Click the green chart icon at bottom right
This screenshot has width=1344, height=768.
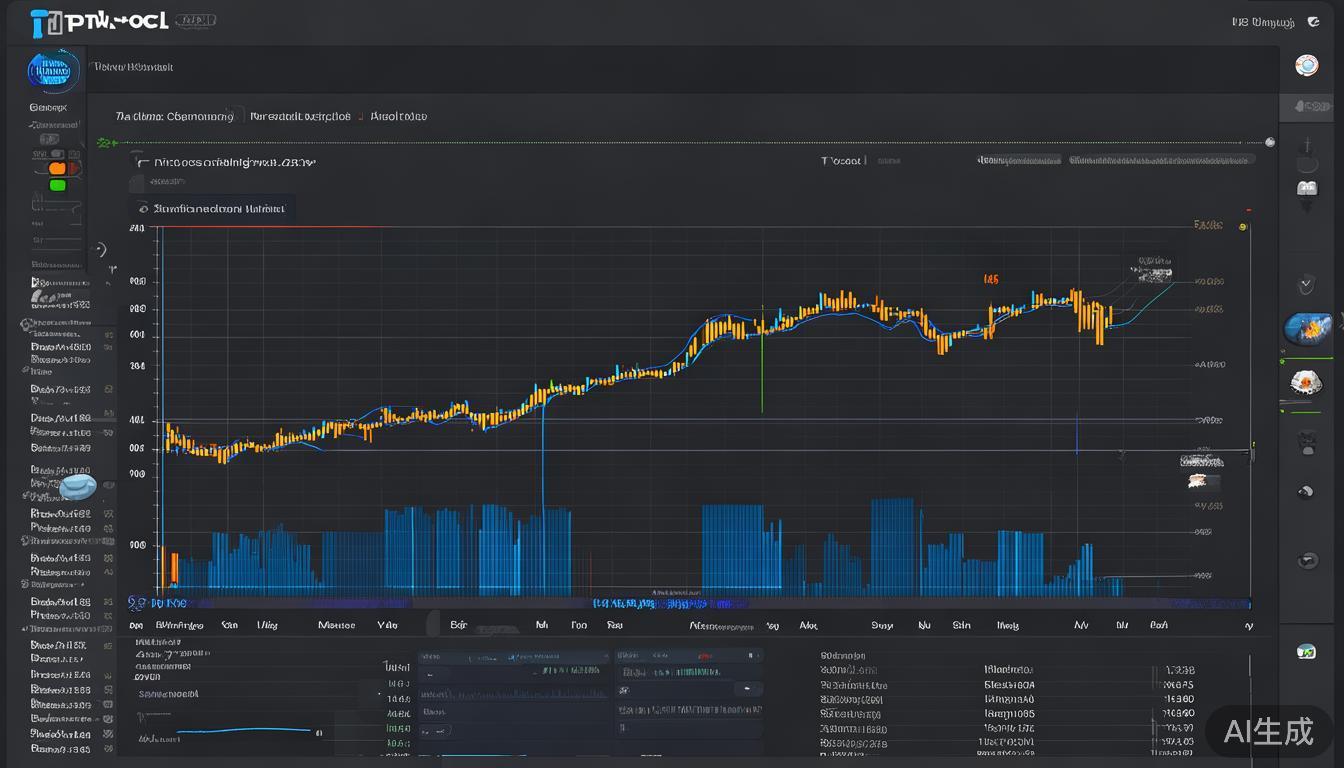click(1306, 651)
